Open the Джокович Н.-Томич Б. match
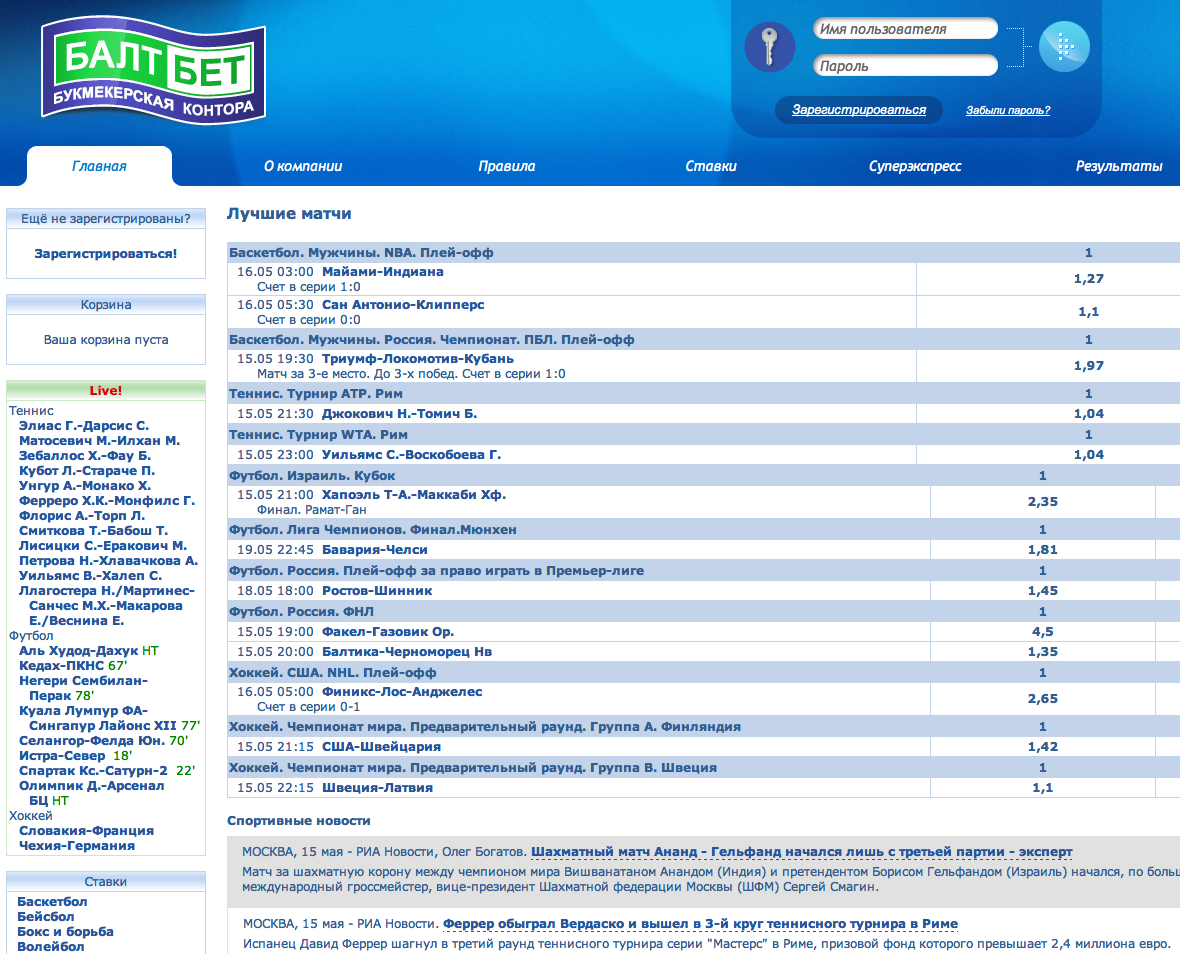Screen dimensions: 1180x954 coord(400,414)
